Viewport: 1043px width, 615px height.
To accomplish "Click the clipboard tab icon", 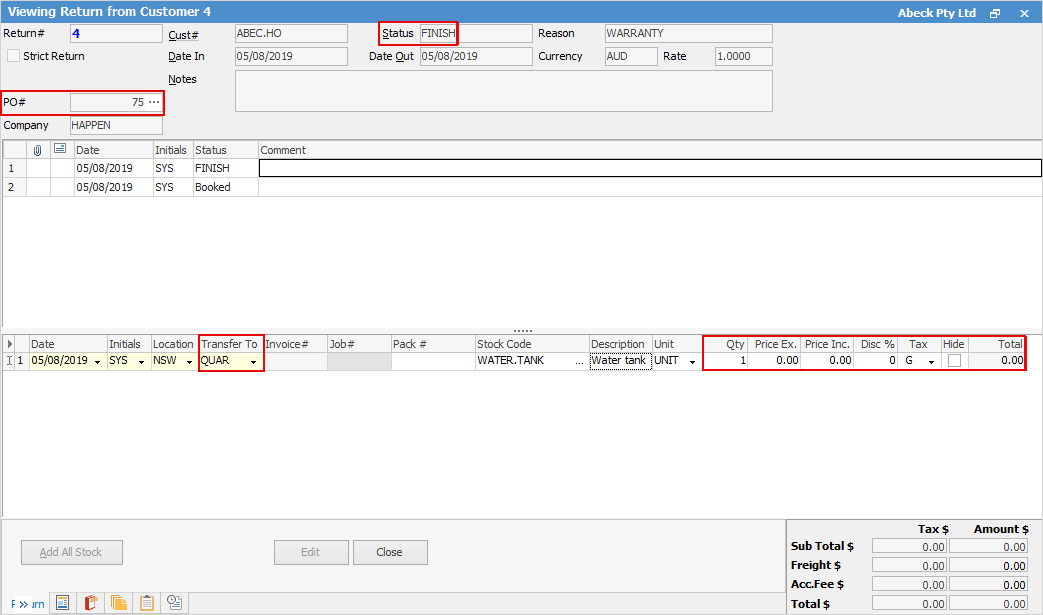I will (147, 603).
